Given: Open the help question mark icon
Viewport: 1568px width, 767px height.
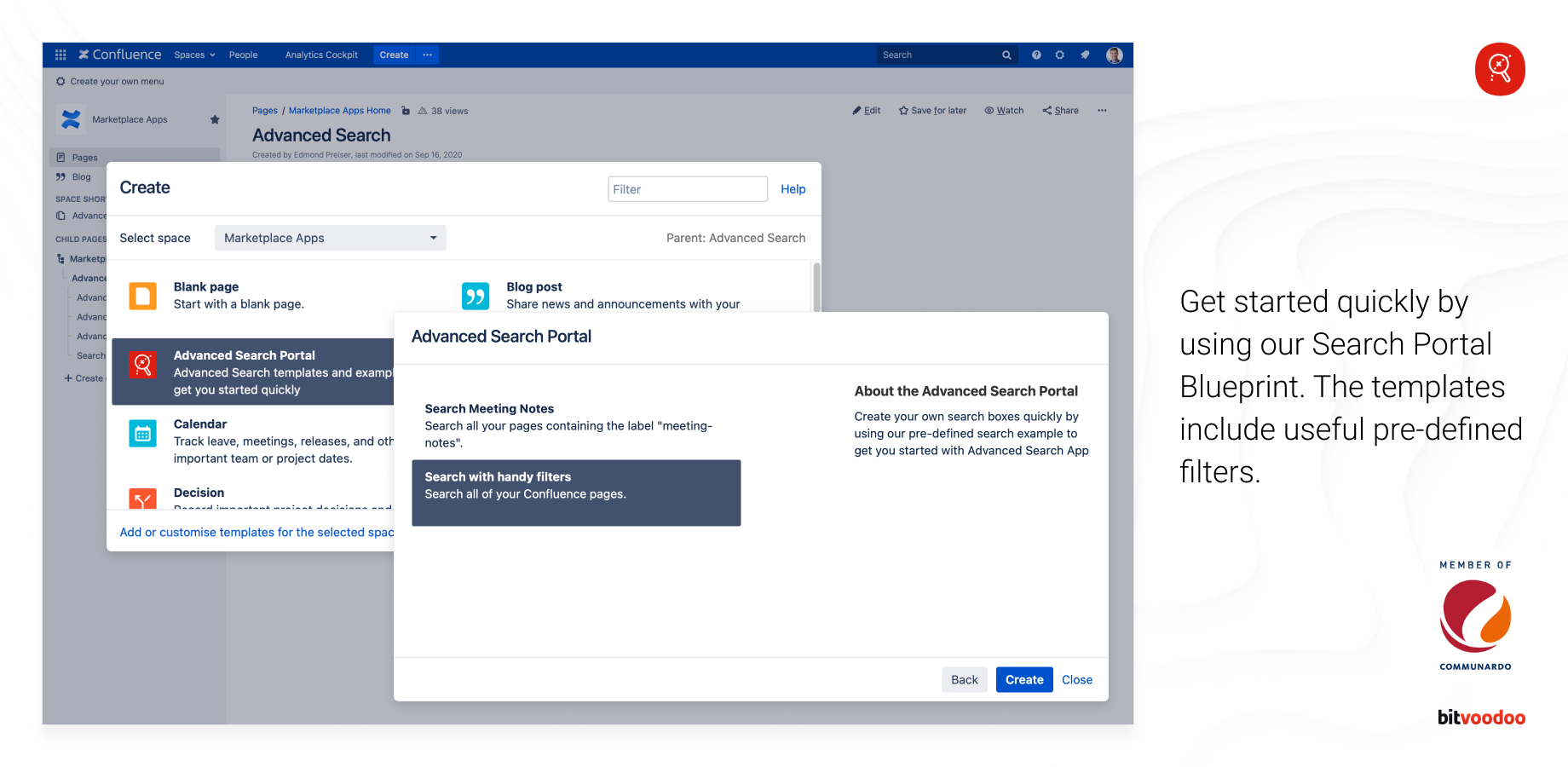Looking at the screenshot, I should [1036, 55].
